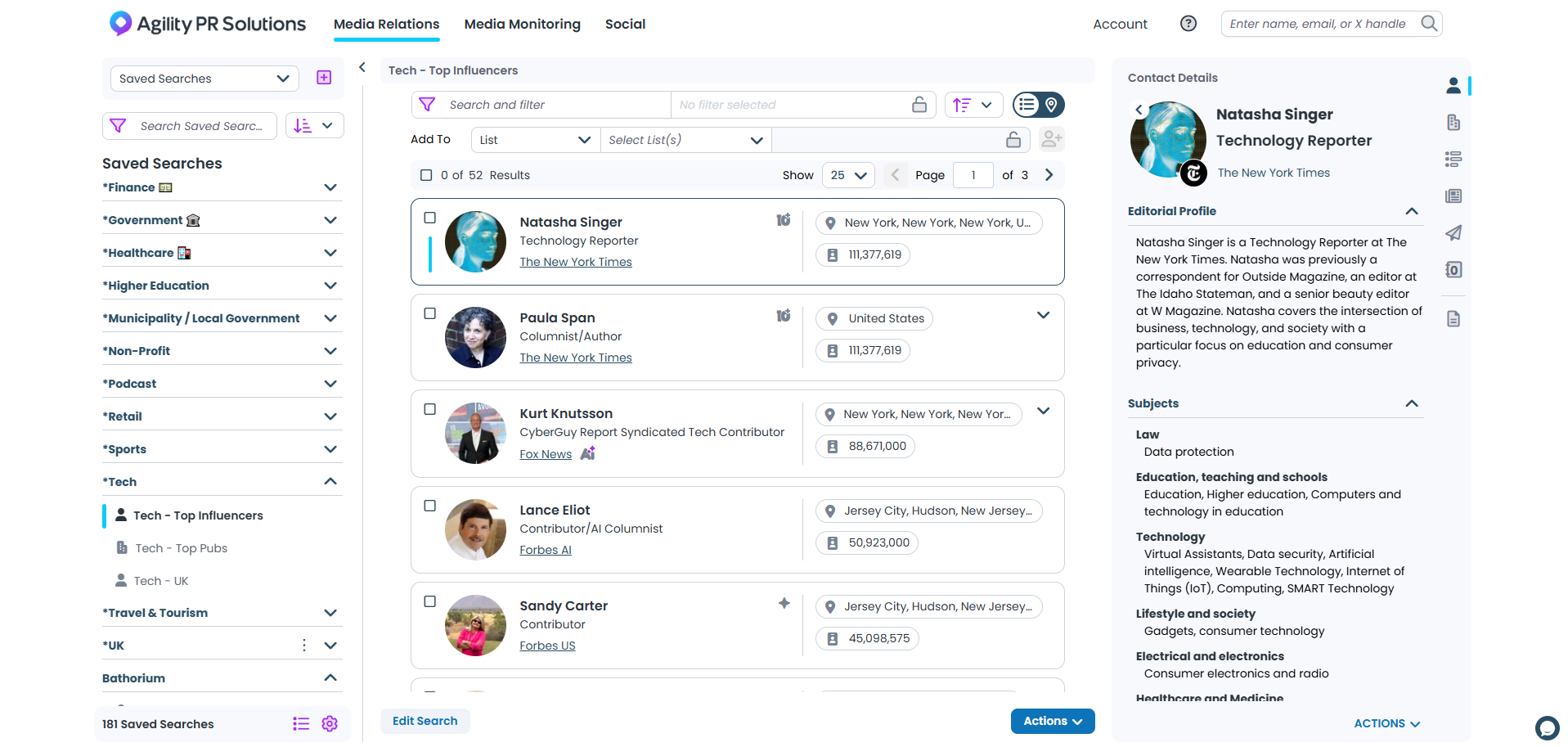The image size is (1568, 747).
Task: Click the sparkle icon on Sandy Carter's card
Action: 784,603
